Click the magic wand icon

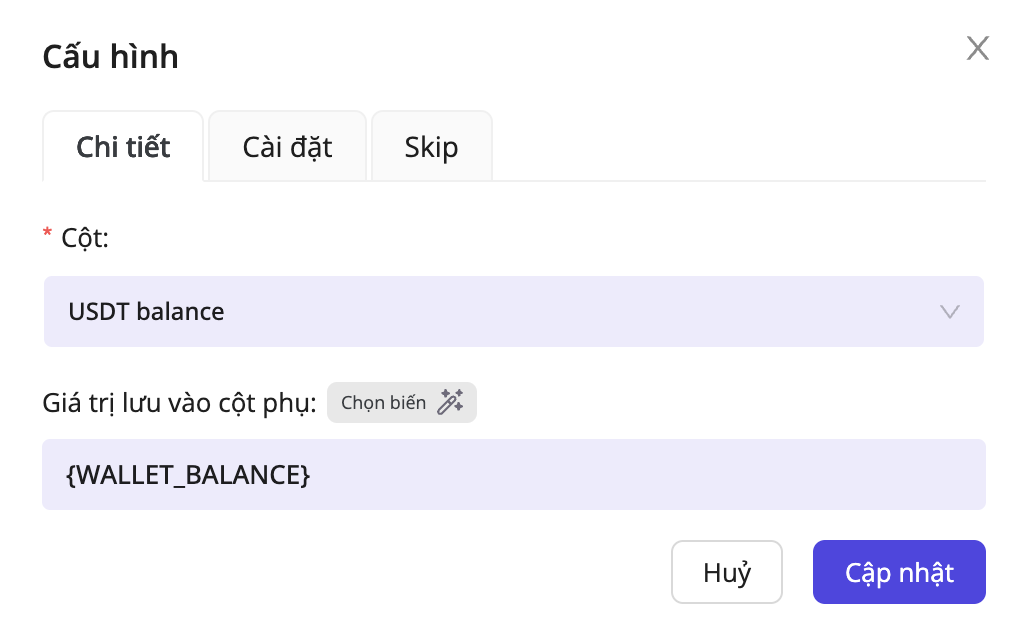point(450,403)
